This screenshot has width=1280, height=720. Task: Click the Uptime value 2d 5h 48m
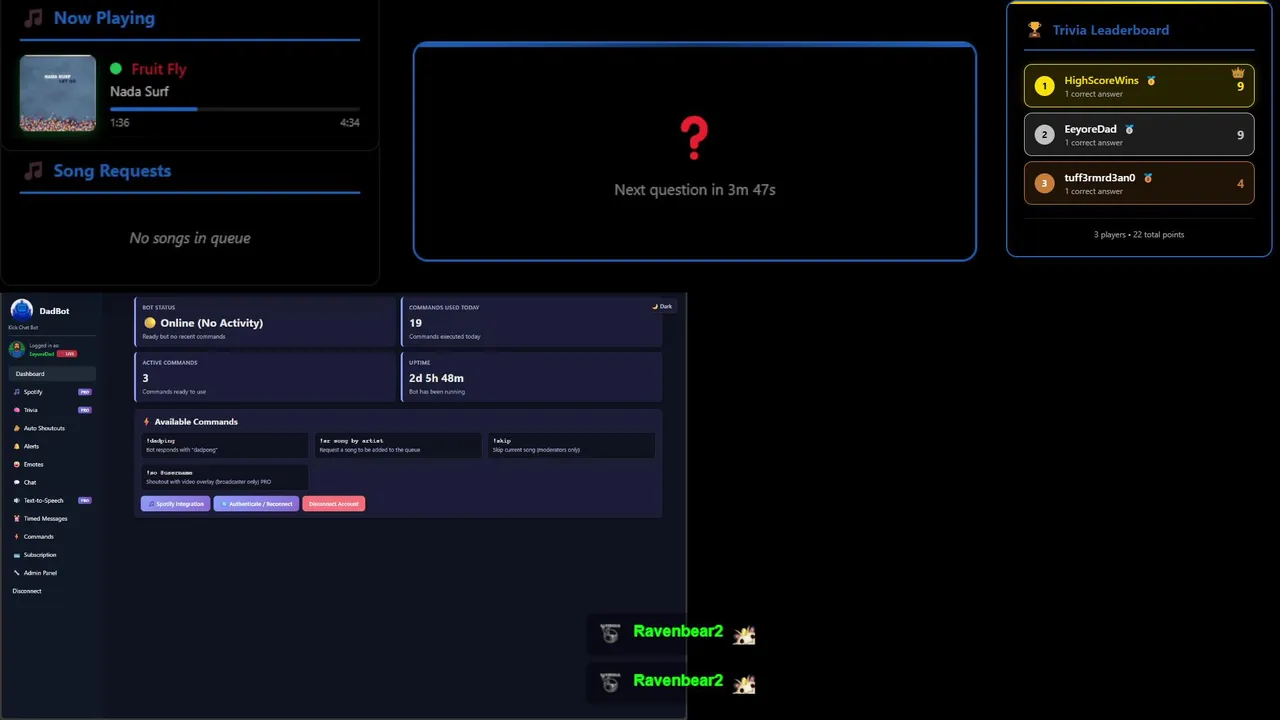coord(436,378)
